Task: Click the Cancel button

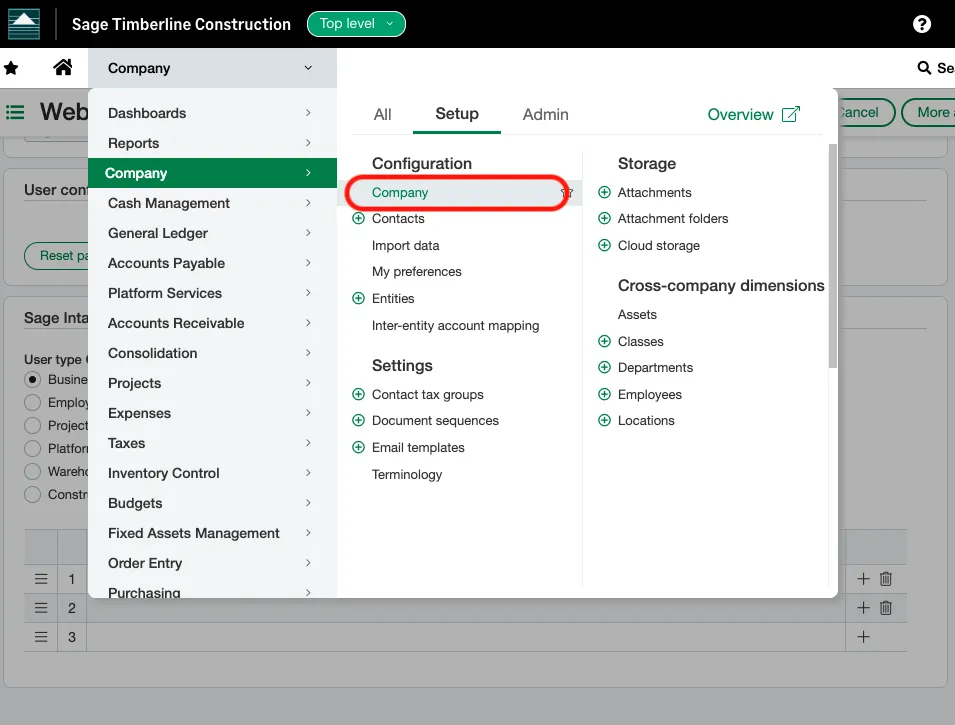Action: pos(865,112)
